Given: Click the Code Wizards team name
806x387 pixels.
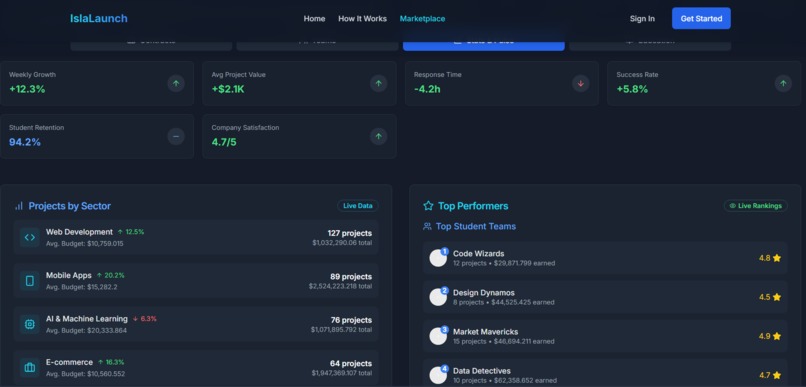Looking at the screenshot, I should [479, 253].
